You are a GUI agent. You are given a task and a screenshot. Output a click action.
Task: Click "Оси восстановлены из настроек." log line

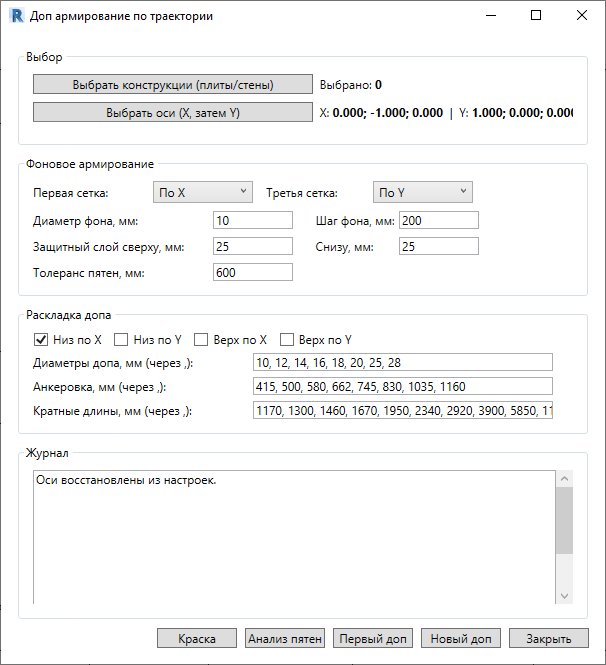pos(126,480)
